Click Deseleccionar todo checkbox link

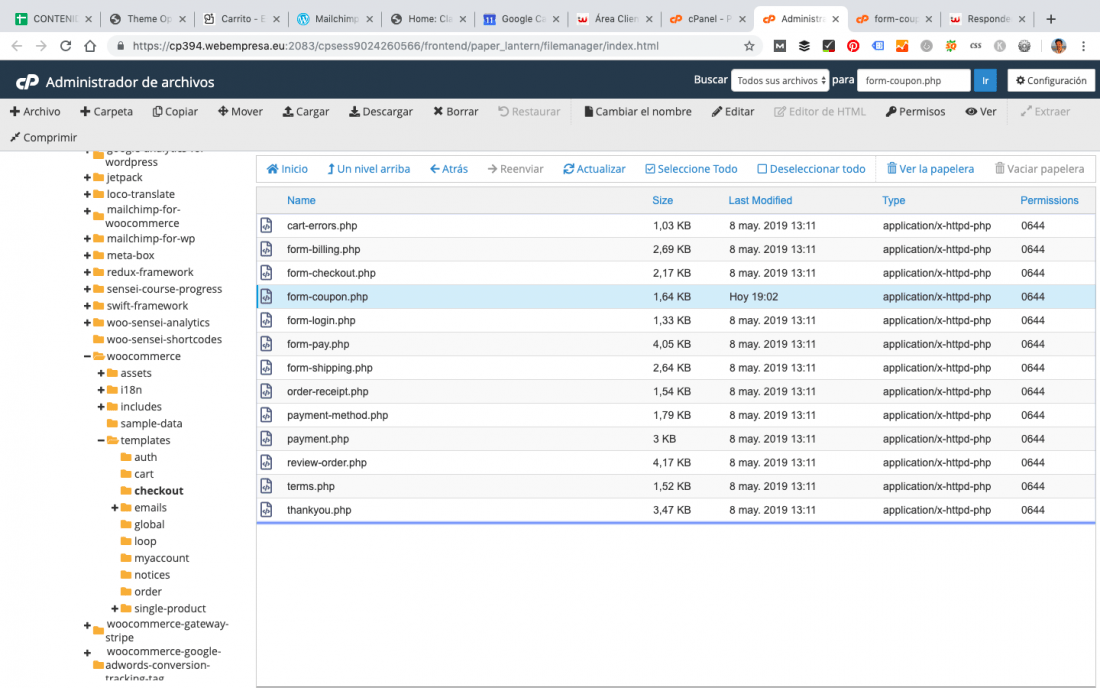point(811,169)
